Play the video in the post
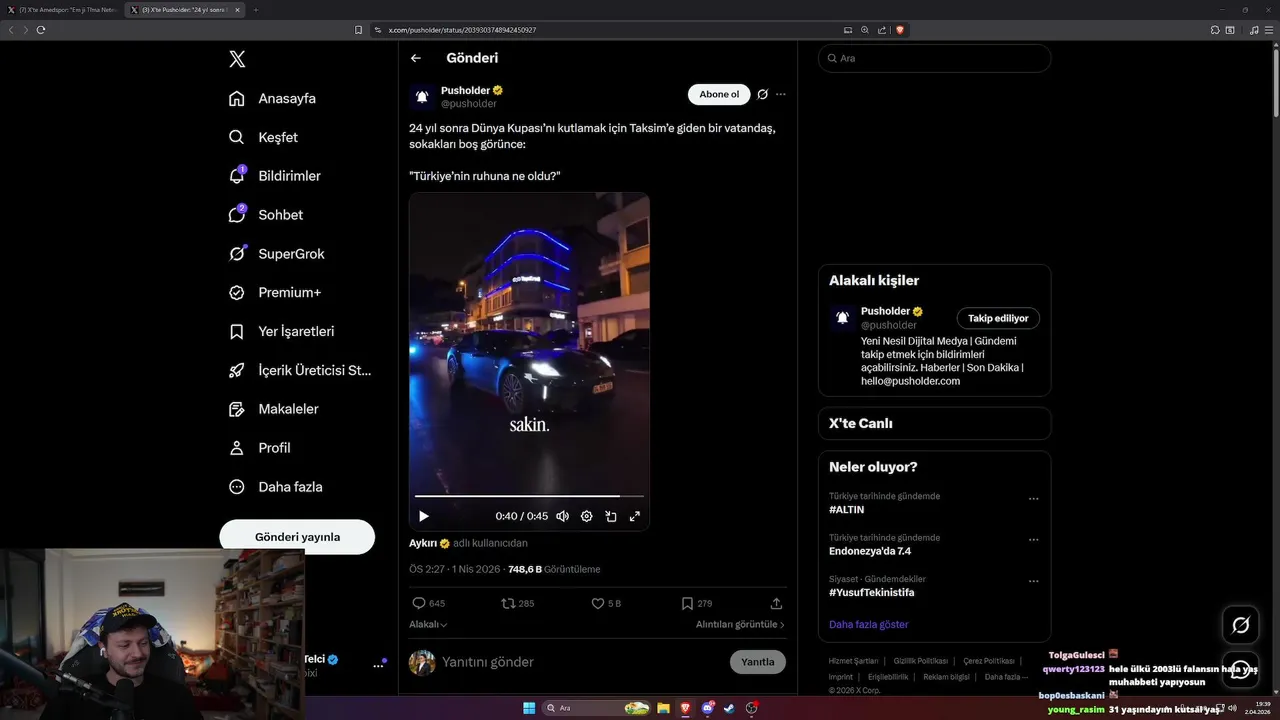Screen dimensions: 1280x720 pos(424,516)
